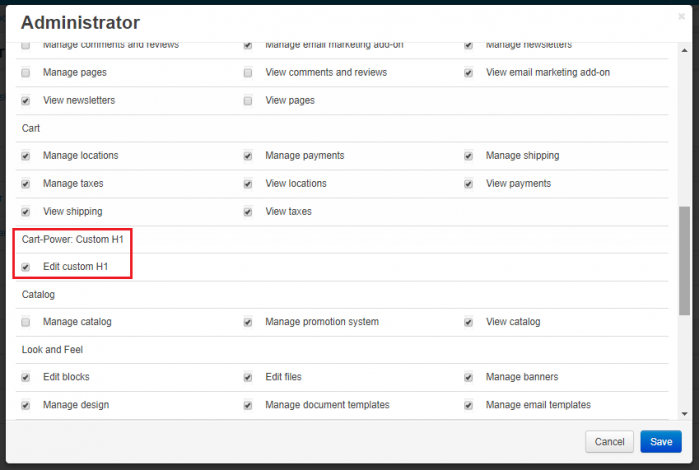Uncheck View shipping permission

25,212
